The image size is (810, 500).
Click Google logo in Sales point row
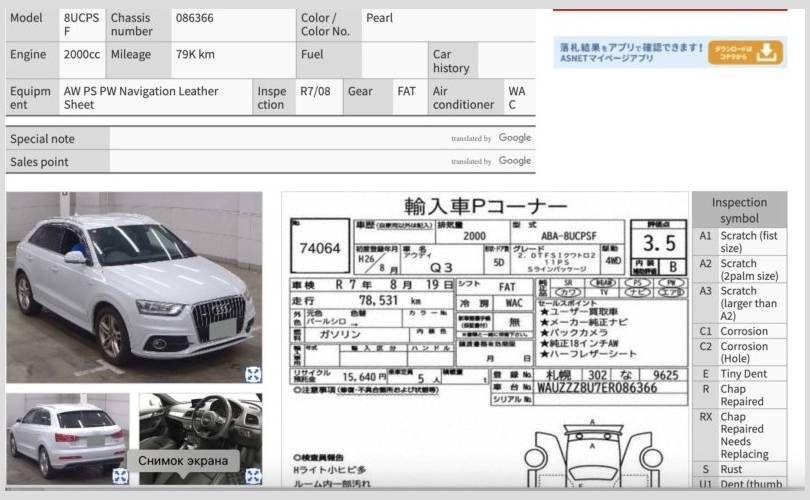[515, 161]
